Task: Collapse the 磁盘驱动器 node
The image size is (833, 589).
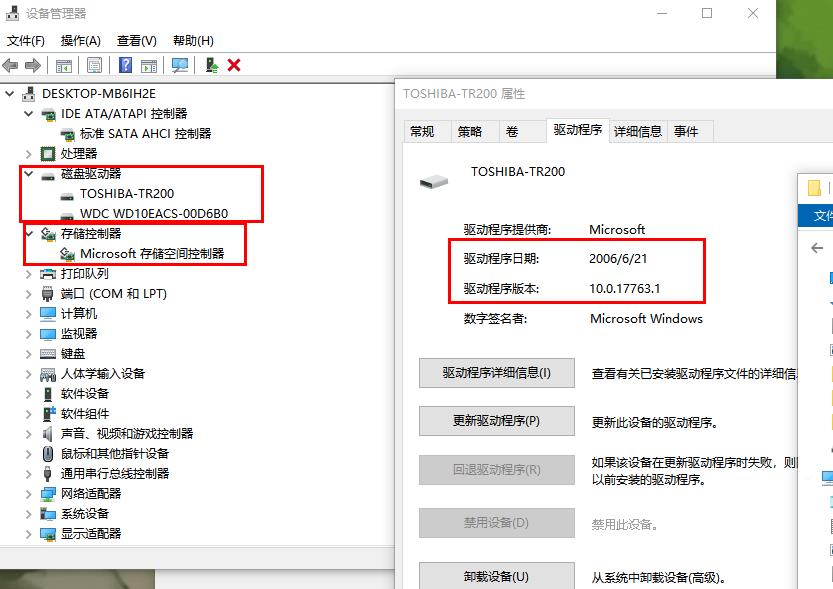Action: (x=29, y=174)
